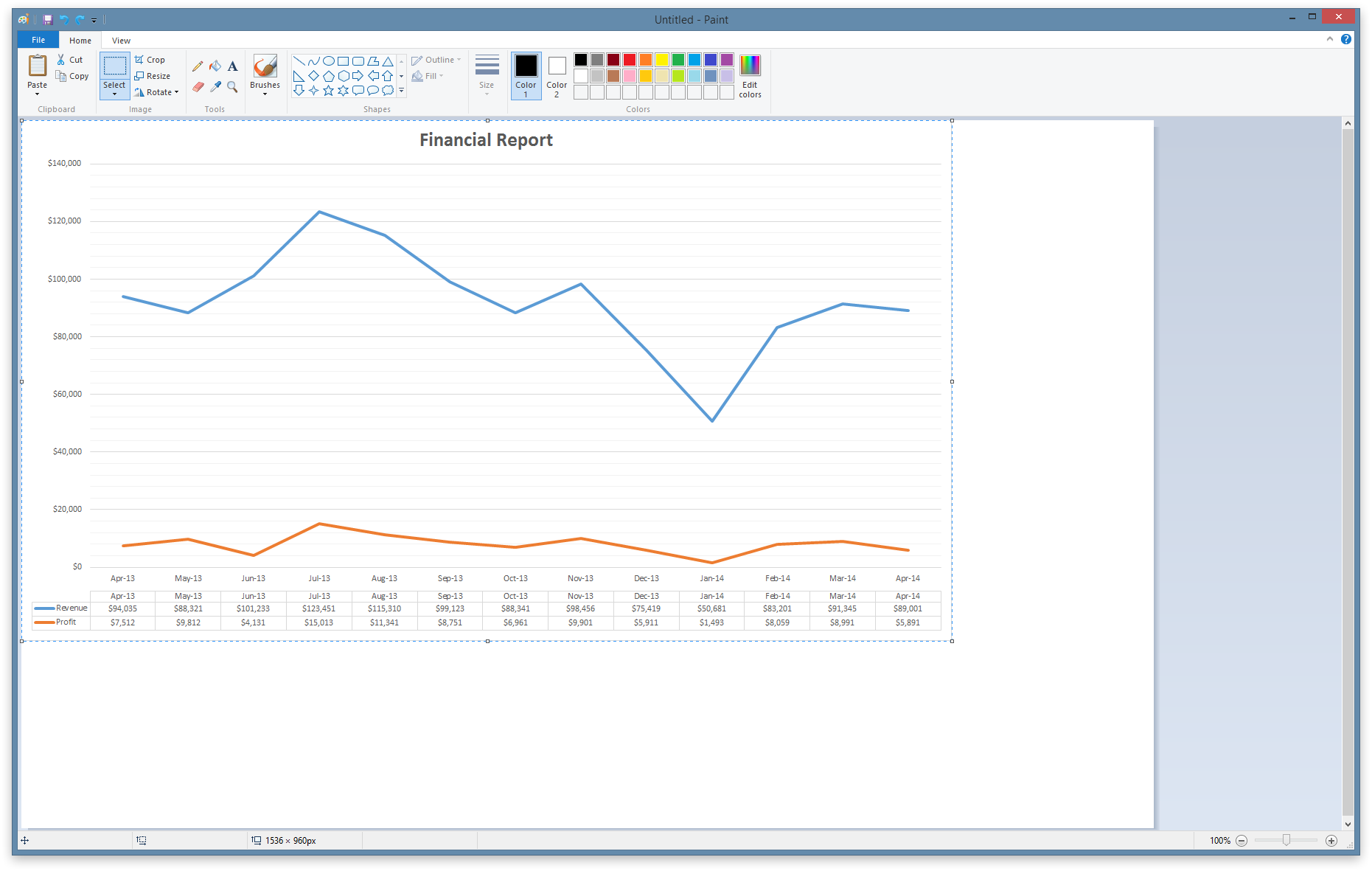
Task: Click the Cut scissors icon
Action: point(61,60)
